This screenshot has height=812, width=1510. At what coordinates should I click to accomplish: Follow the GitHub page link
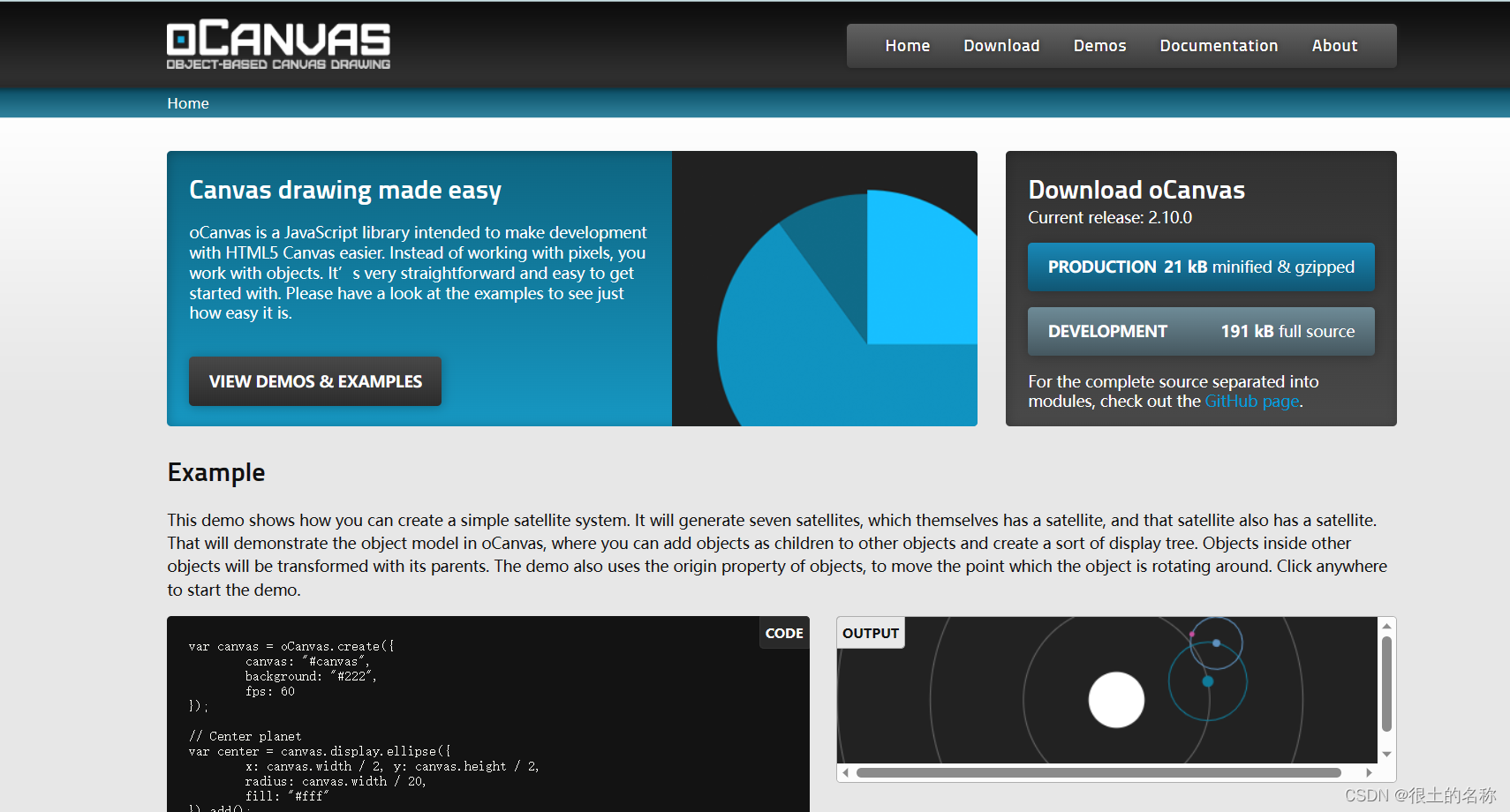pos(1252,402)
